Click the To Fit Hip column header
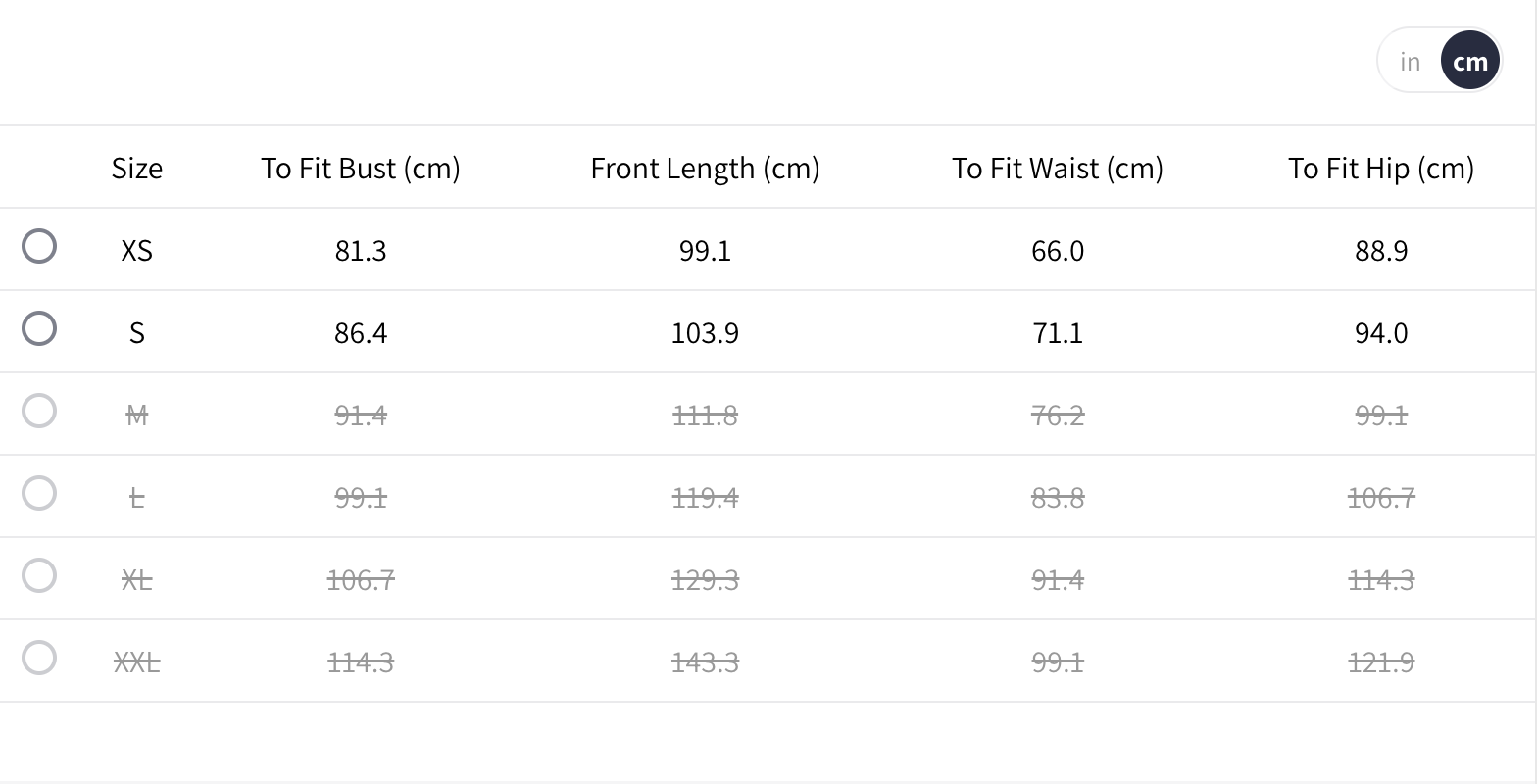1537x784 pixels. [1381, 168]
